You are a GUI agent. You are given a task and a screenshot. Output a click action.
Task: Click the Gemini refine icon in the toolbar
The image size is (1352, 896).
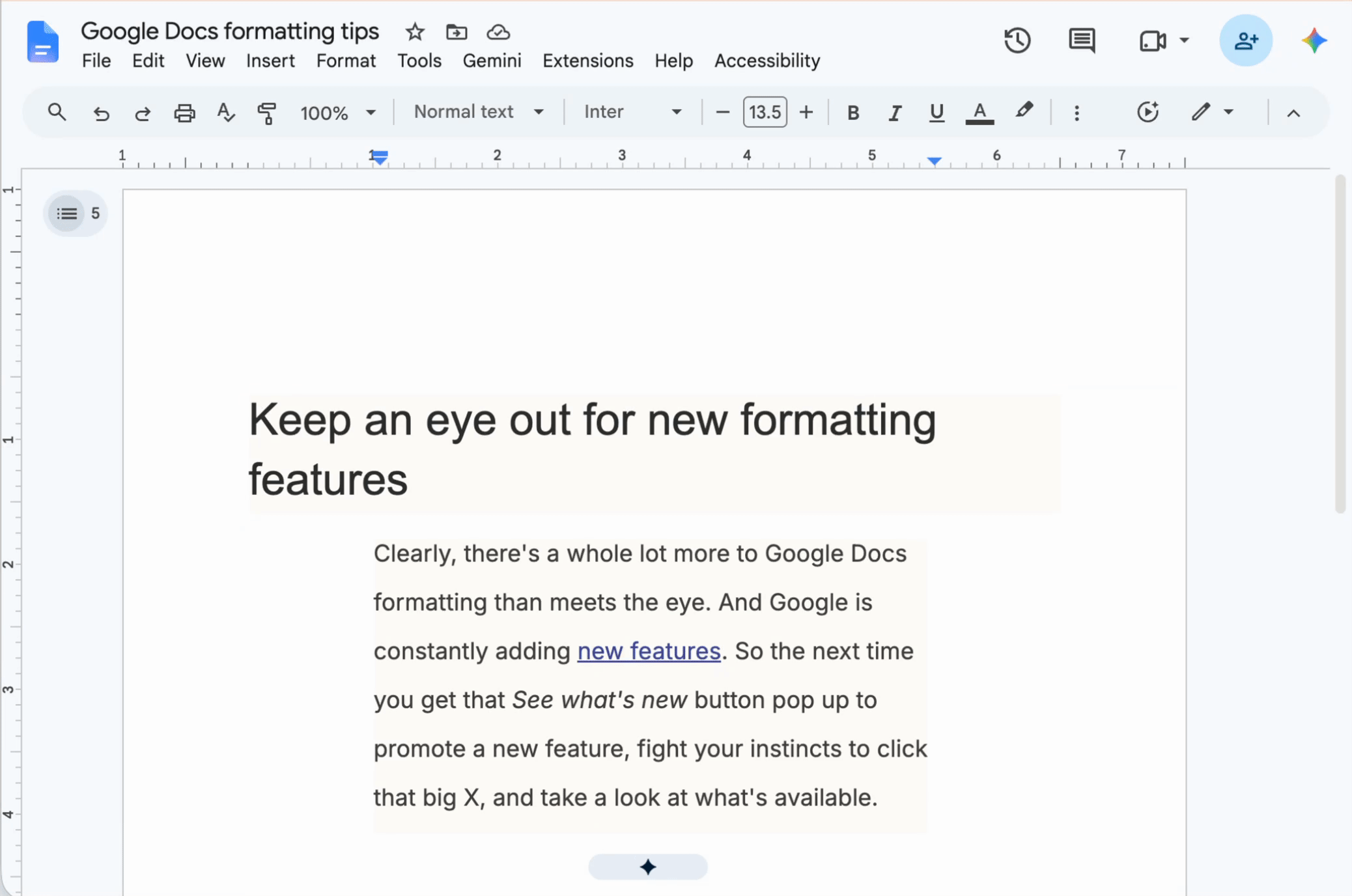tap(1148, 112)
